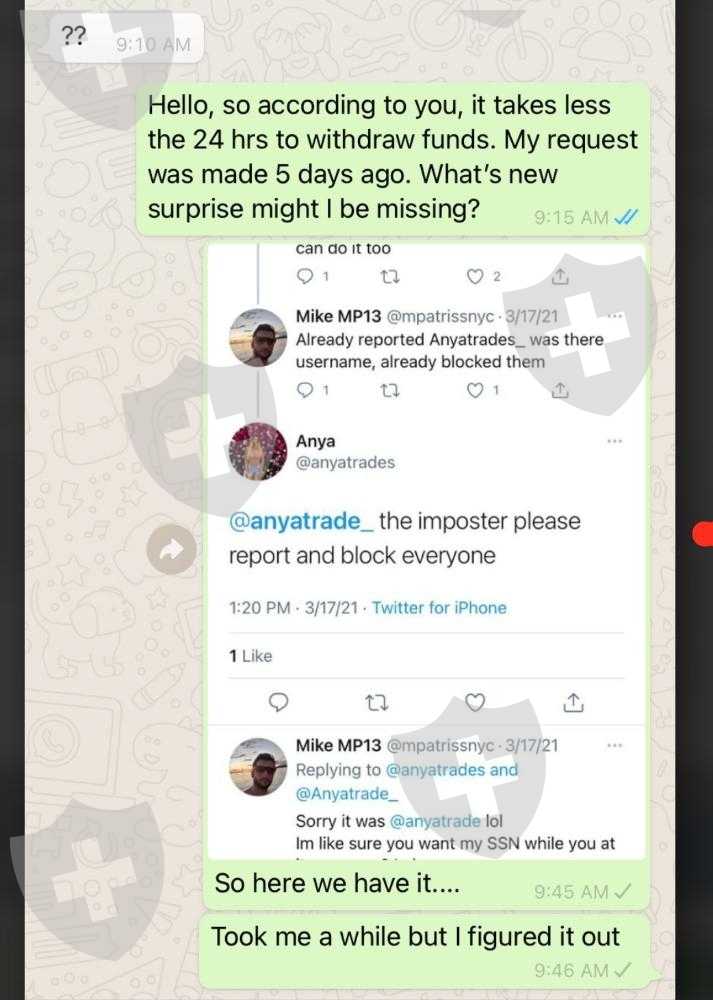Viewport: 713px width, 1000px height.
Task: Open more options on last Mike MP13 reply
Action: coord(614,745)
